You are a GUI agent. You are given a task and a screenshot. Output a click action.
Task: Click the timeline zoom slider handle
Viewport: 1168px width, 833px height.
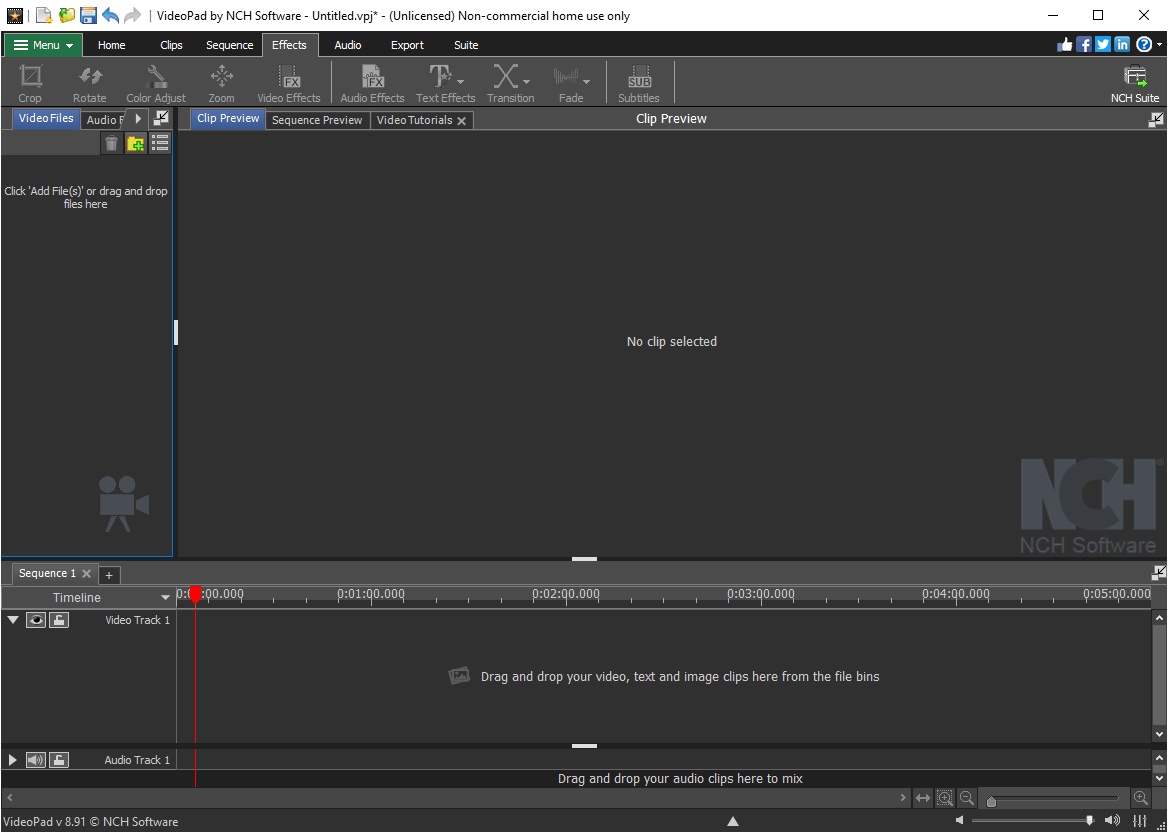pos(991,802)
